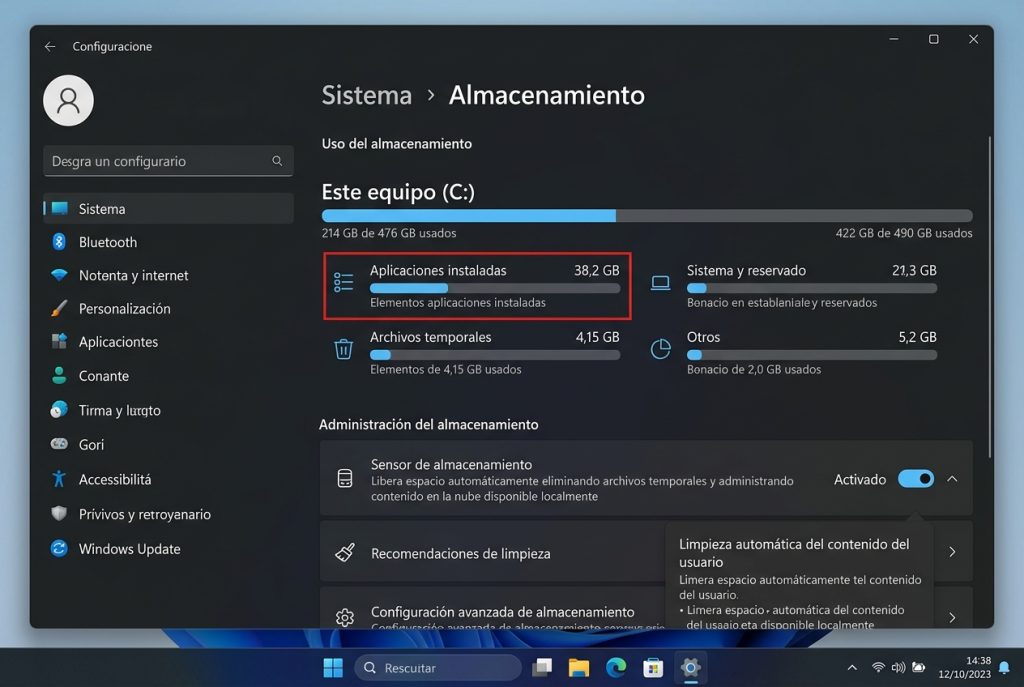Open Microsoft Store from the taskbar
This screenshot has height=687, width=1024.
click(653, 667)
